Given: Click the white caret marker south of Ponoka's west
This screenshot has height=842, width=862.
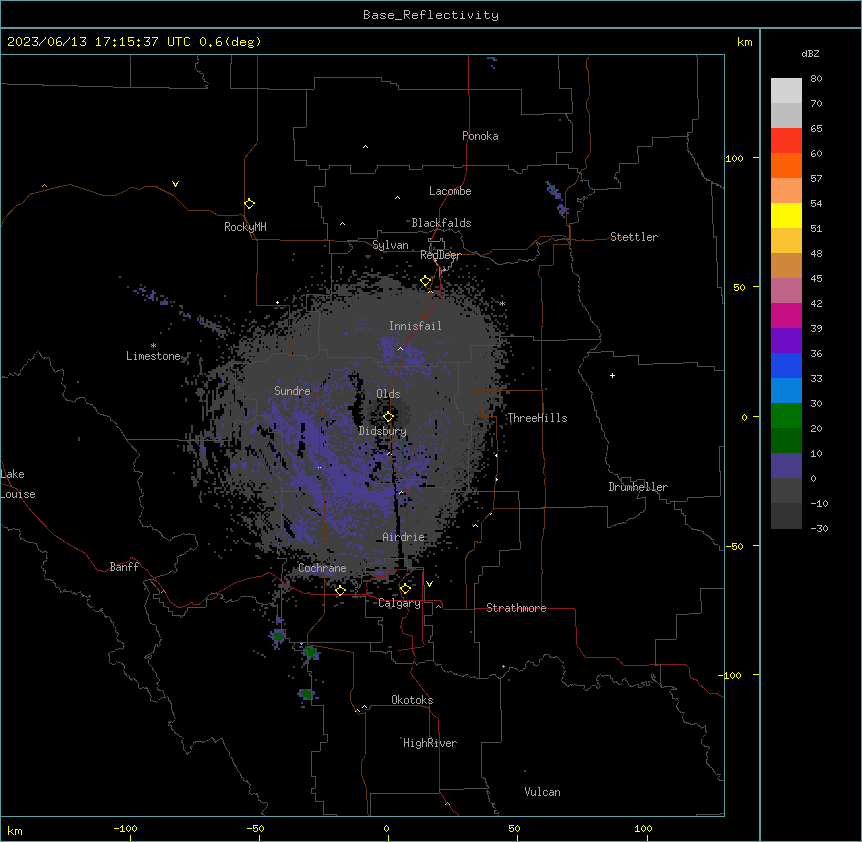Looking at the screenshot, I should 366,147.
